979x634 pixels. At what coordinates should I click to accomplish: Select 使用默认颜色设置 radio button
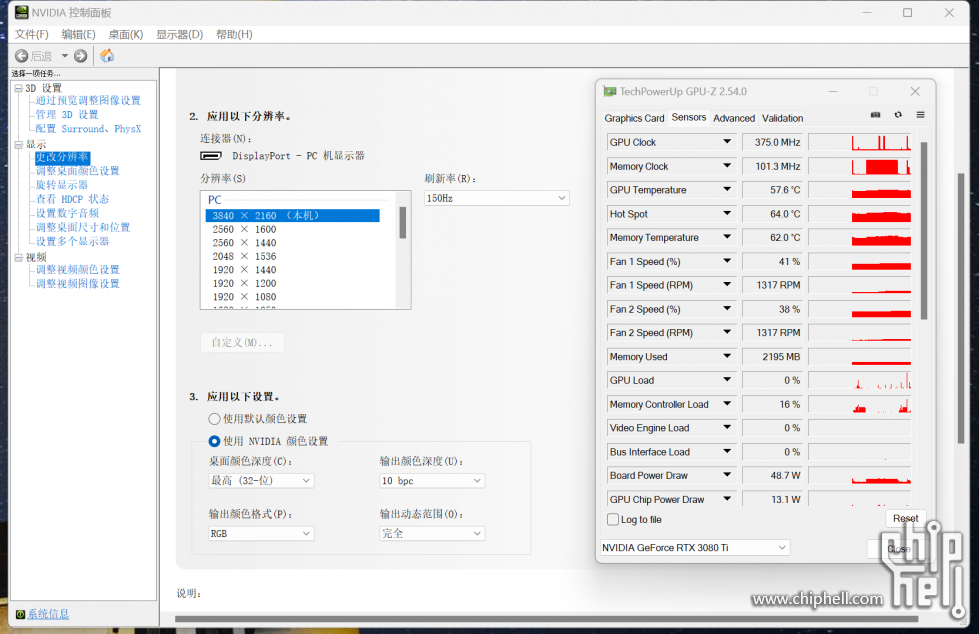point(214,419)
